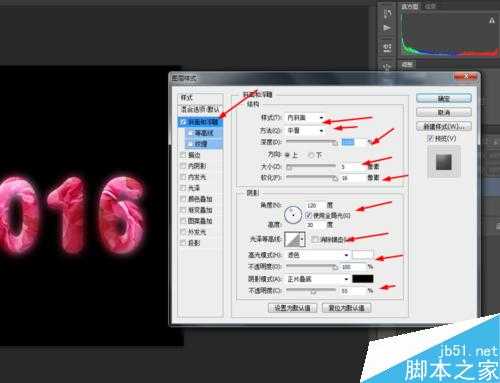Image resolution: width=500 pixels, height=383 pixels.
Task: Click the angle dial for shading direction
Action: [x=293, y=215]
